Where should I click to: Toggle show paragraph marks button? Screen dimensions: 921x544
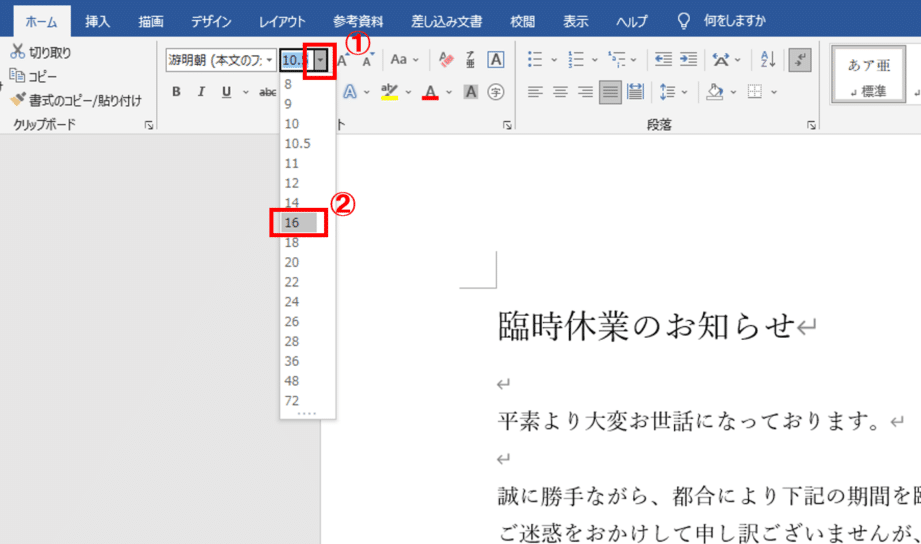(799, 59)
